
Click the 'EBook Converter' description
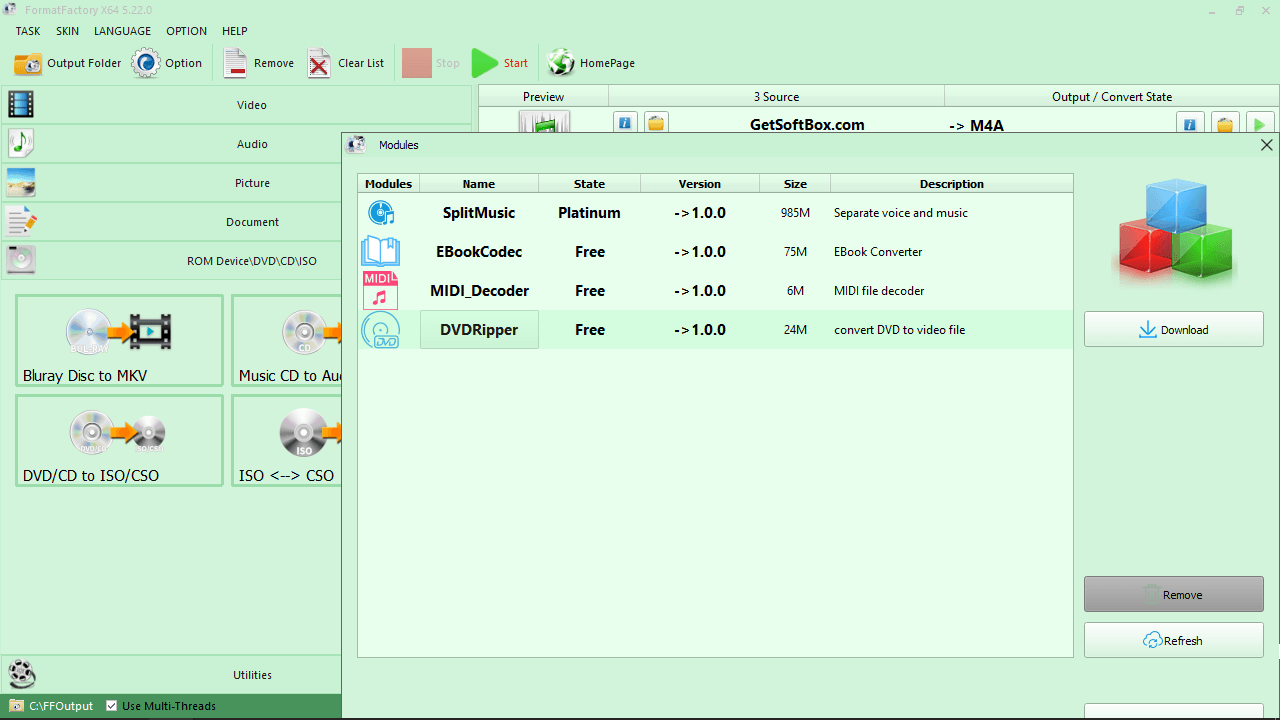click(878, 252)
